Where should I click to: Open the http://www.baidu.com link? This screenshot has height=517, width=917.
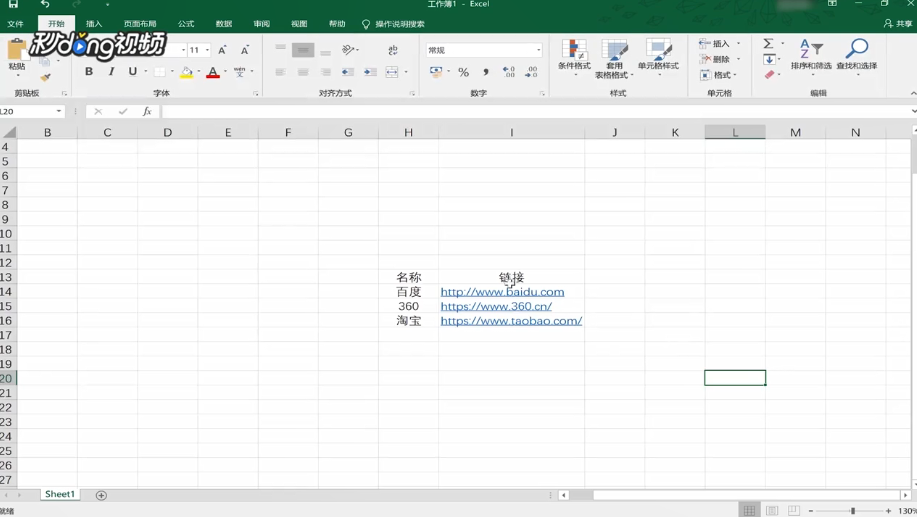tap(502, 292)
